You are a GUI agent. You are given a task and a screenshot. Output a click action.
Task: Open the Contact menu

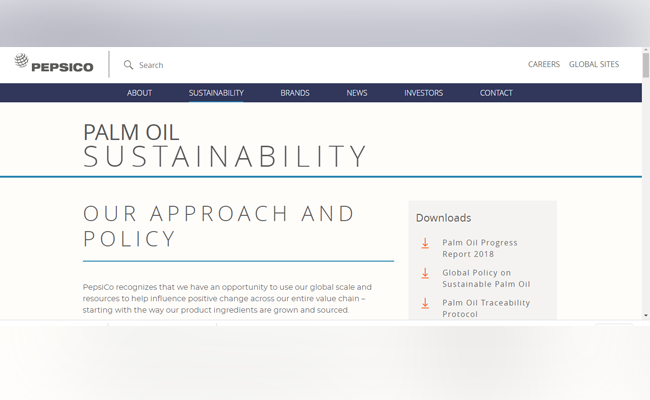(x=496, y=93)
